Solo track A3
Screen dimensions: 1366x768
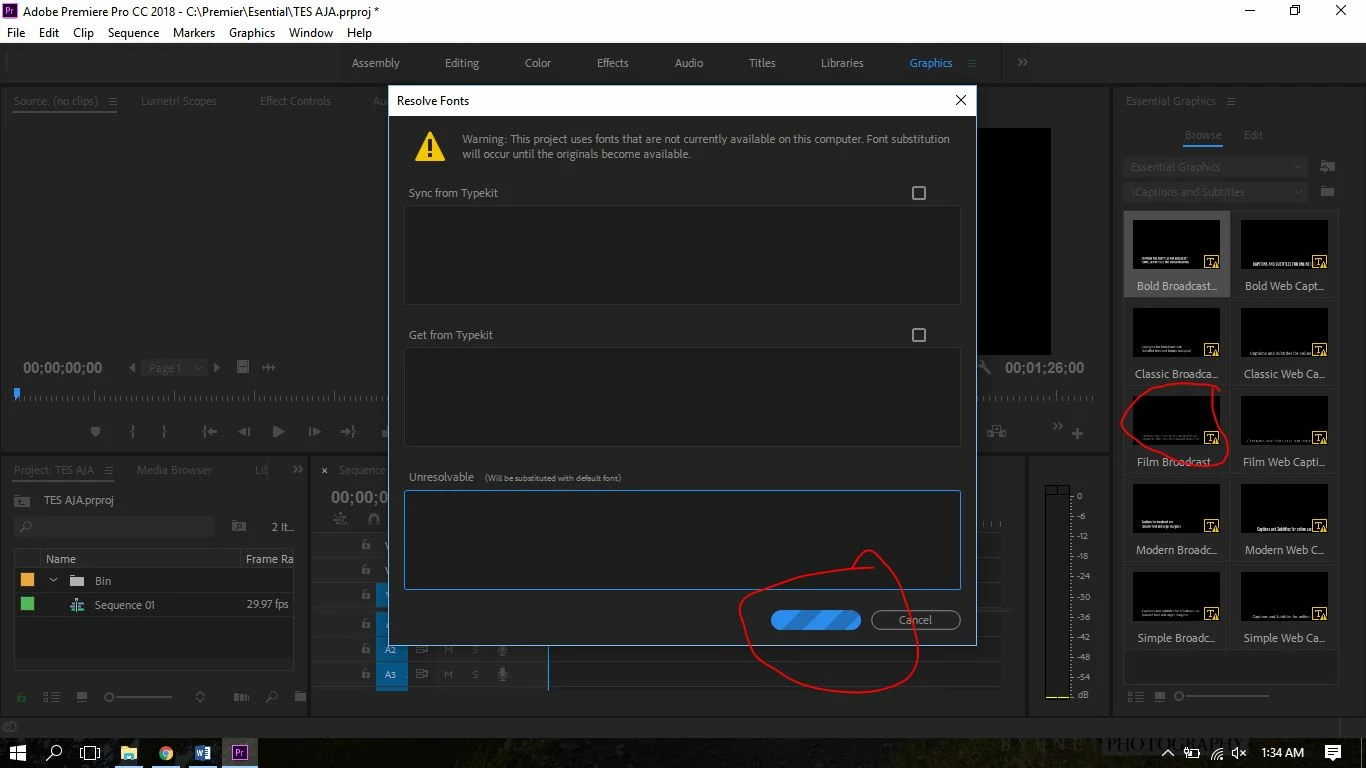tap(475, 674)
